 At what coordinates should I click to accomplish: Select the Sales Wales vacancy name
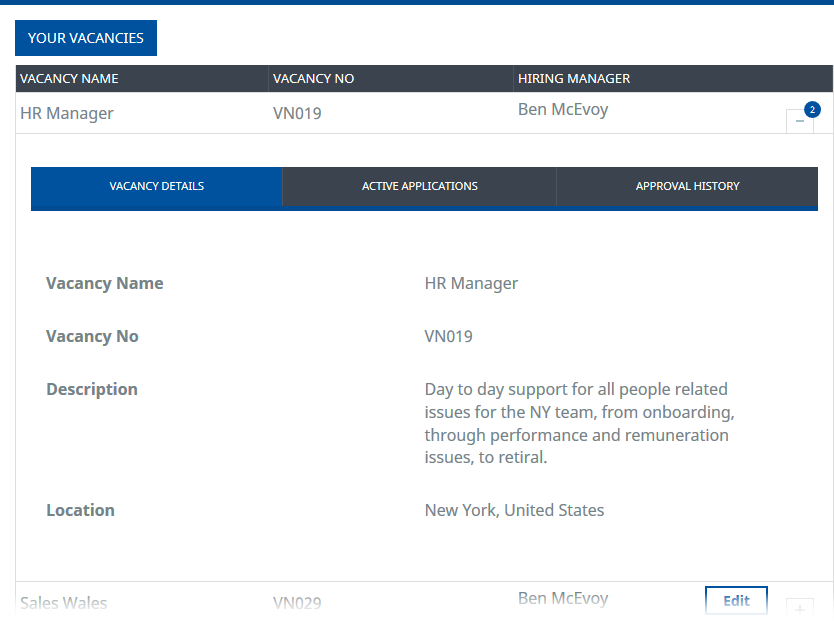[64, 603]
